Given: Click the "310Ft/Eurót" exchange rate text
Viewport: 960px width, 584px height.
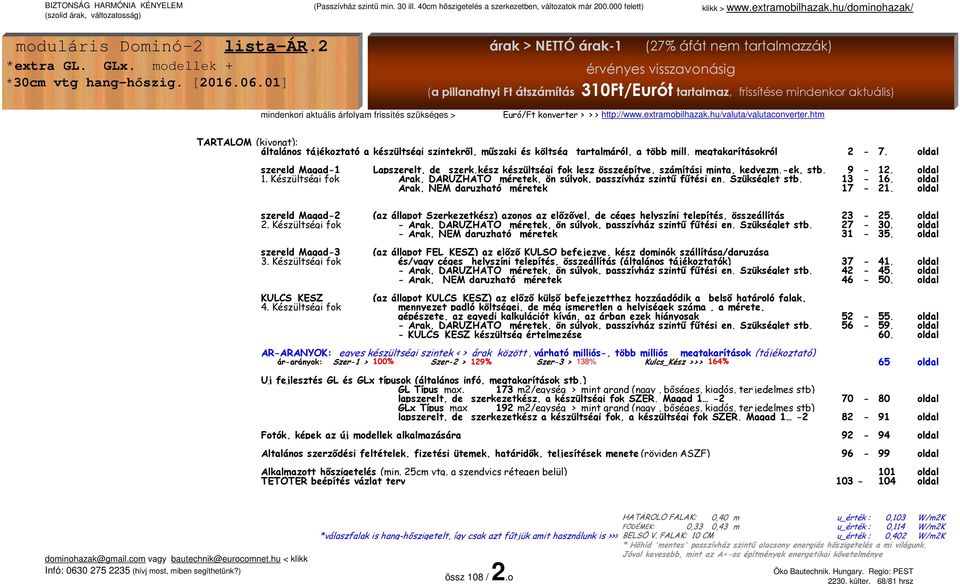Looking at the screenshot, I should 627,91.
